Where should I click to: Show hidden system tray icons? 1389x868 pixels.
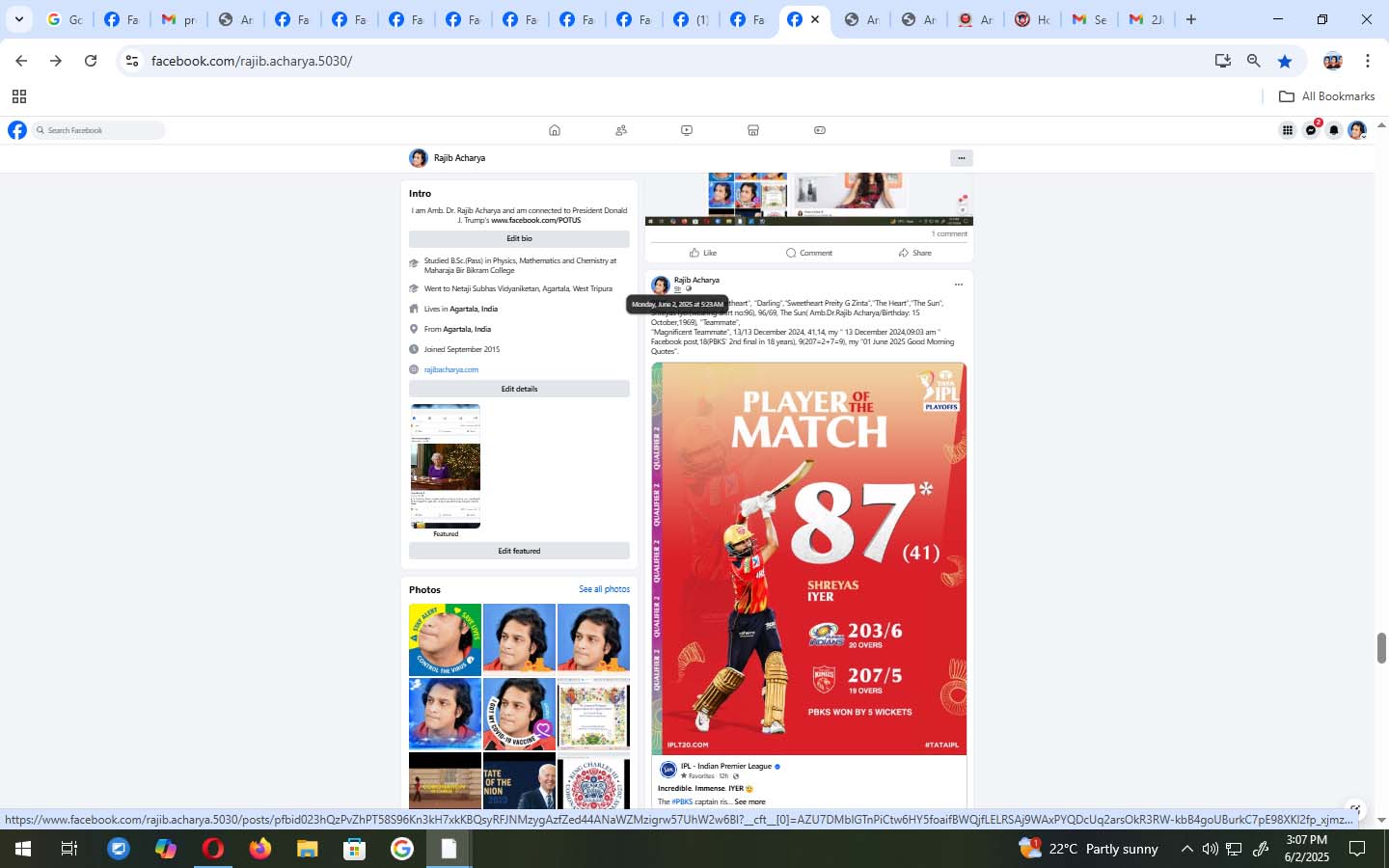(1186, 849)
